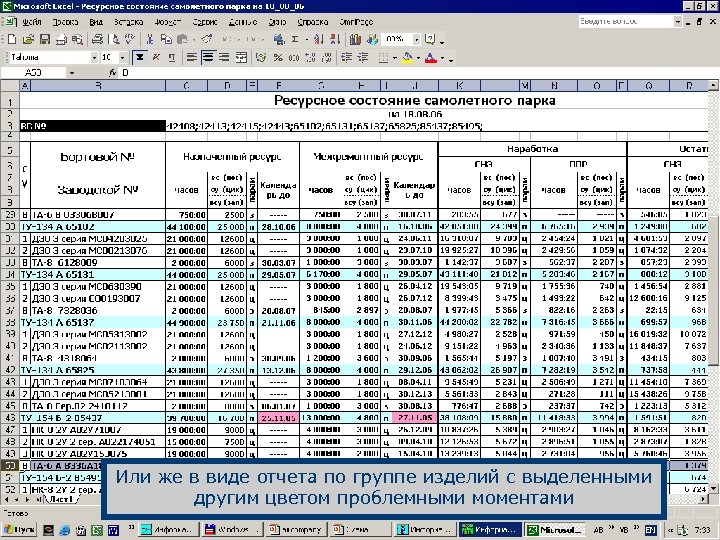Open the AutoSum functions dropdown arrow
Image resolution: width=720 pixels, height=540 pixels.
[306, 39]
